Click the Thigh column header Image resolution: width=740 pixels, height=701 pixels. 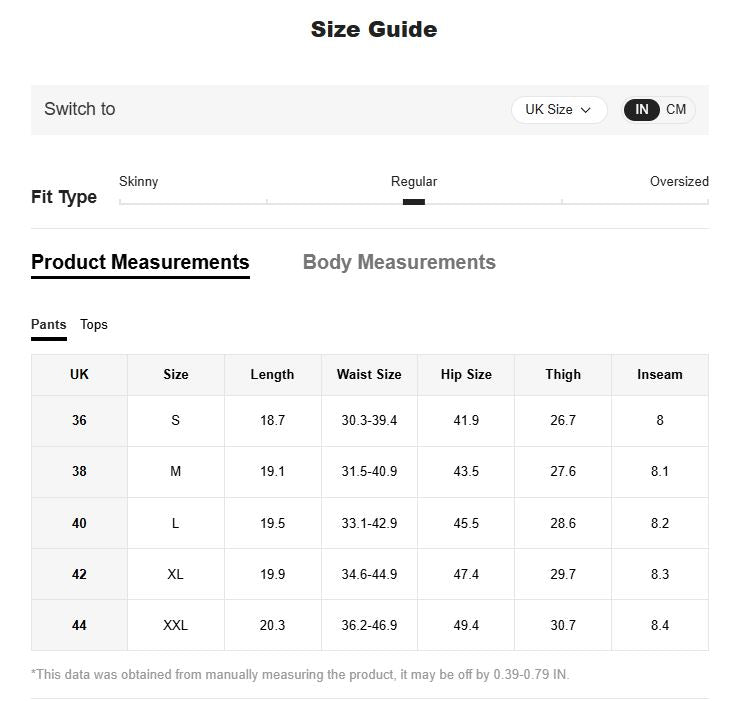click(x=563, y=375)
